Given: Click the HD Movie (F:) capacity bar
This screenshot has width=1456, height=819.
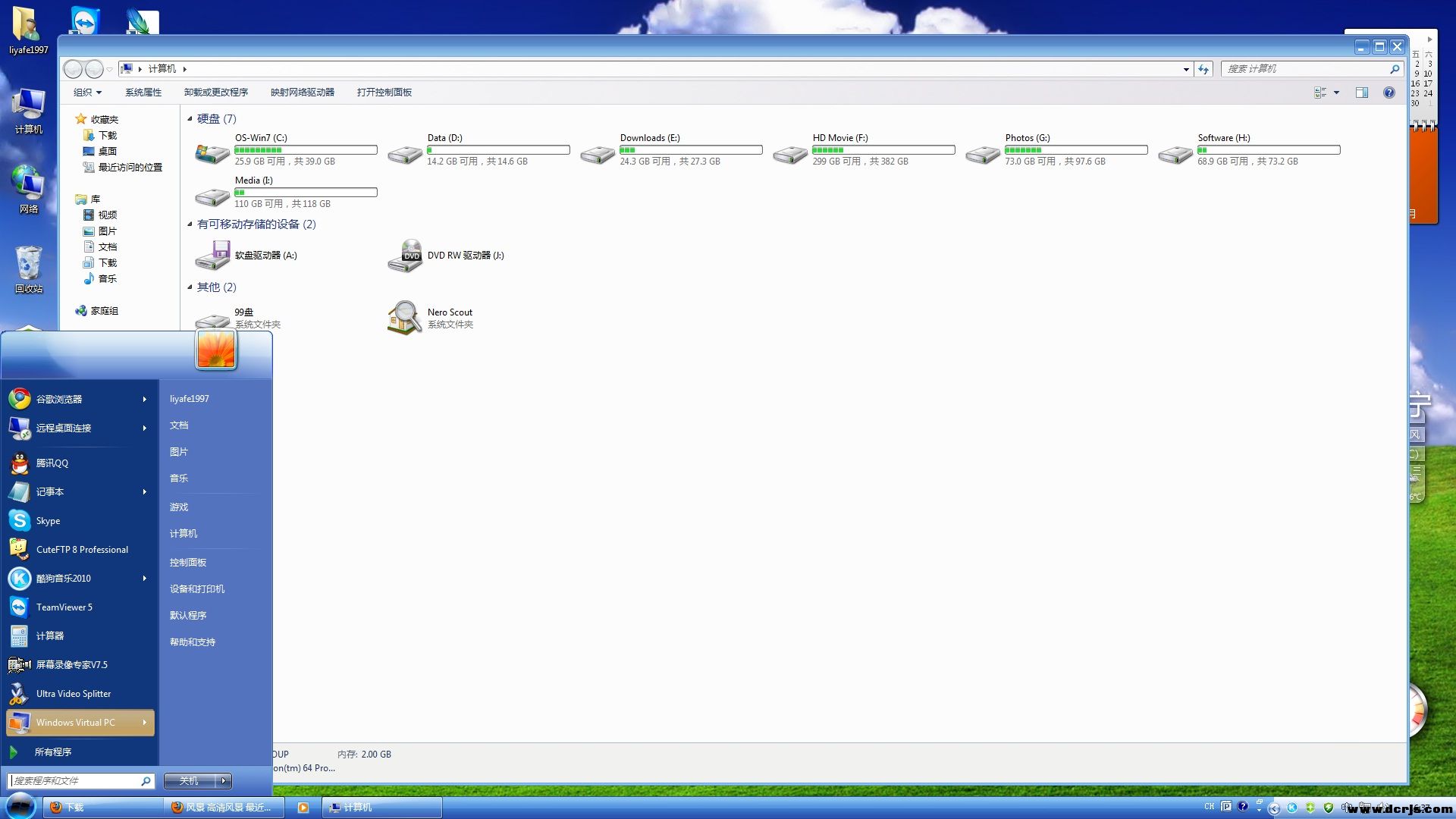Looking at the screenshot, I should click(883, 150).
